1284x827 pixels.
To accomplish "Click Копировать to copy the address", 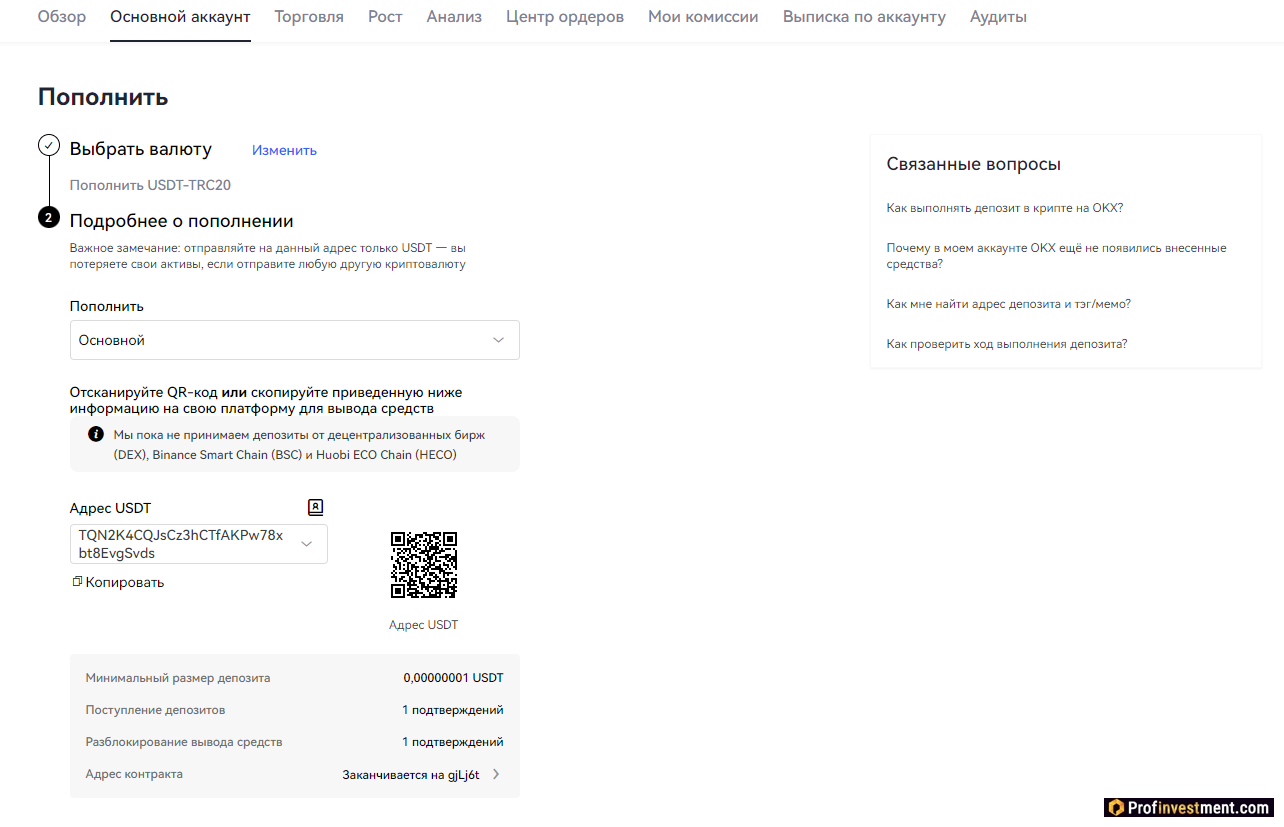I will (125, 582).
